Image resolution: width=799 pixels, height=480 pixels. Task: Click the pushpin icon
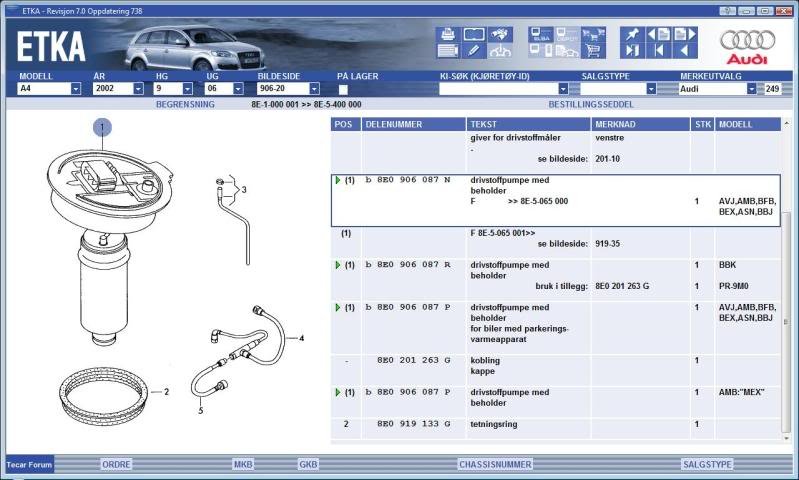[x=632, y=33]
